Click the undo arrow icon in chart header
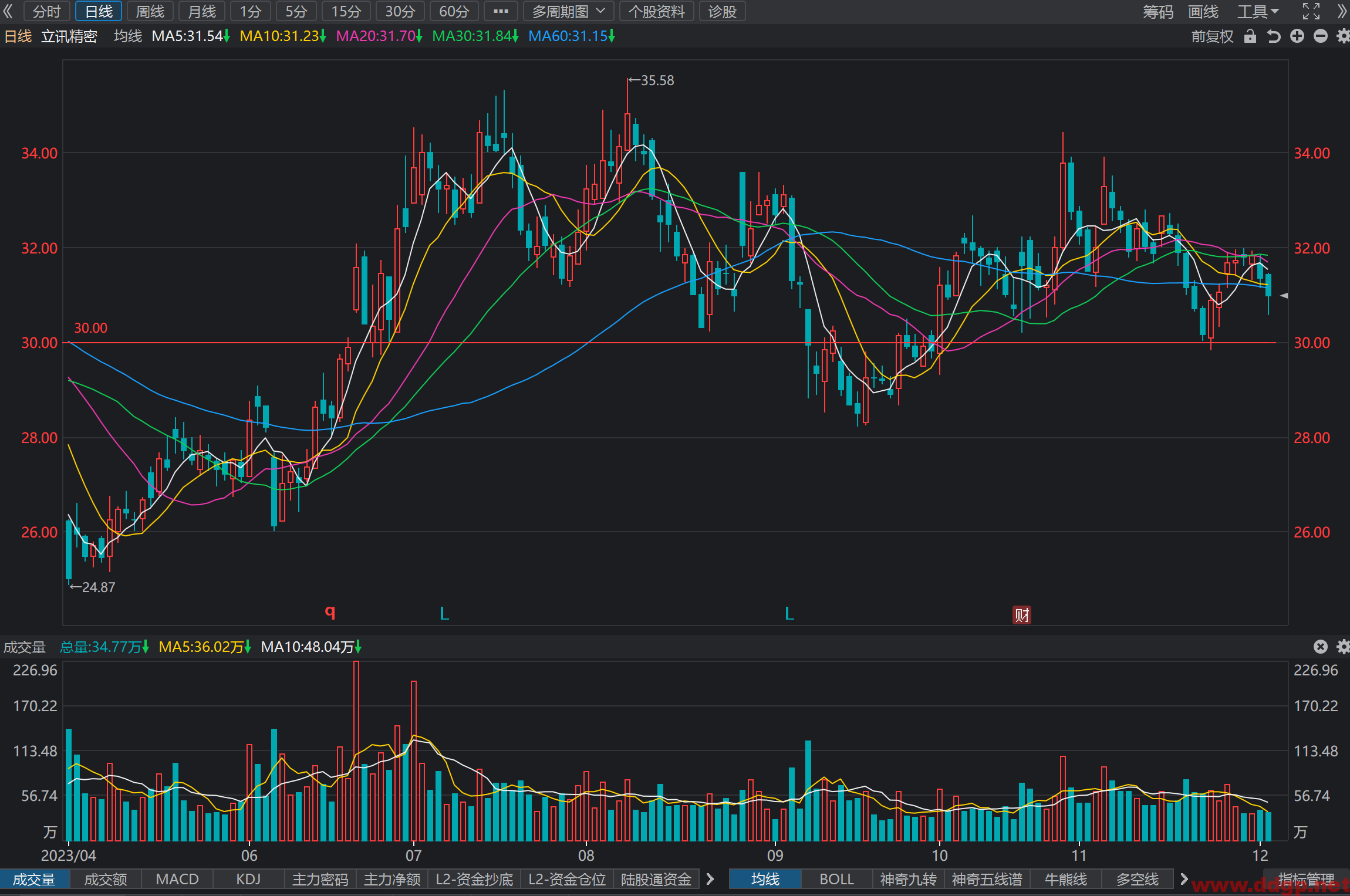This screenshot has height=896, width=1350. 1273,36
